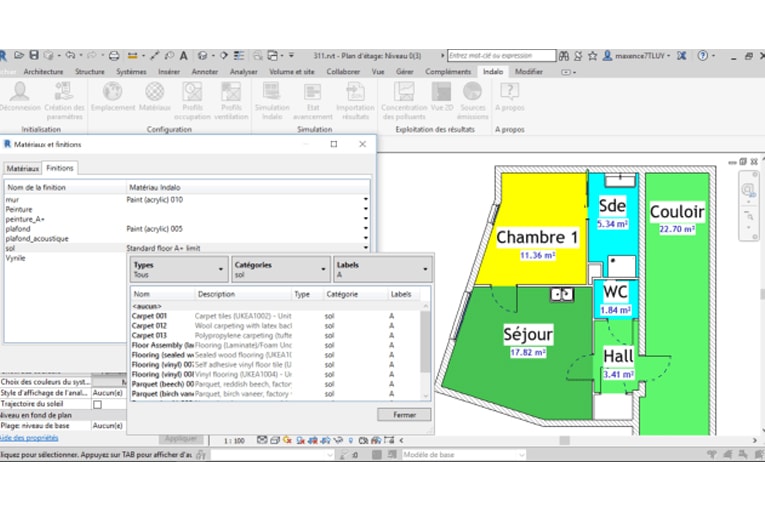Open the Annoter ribbon tab

pos(204,72)
